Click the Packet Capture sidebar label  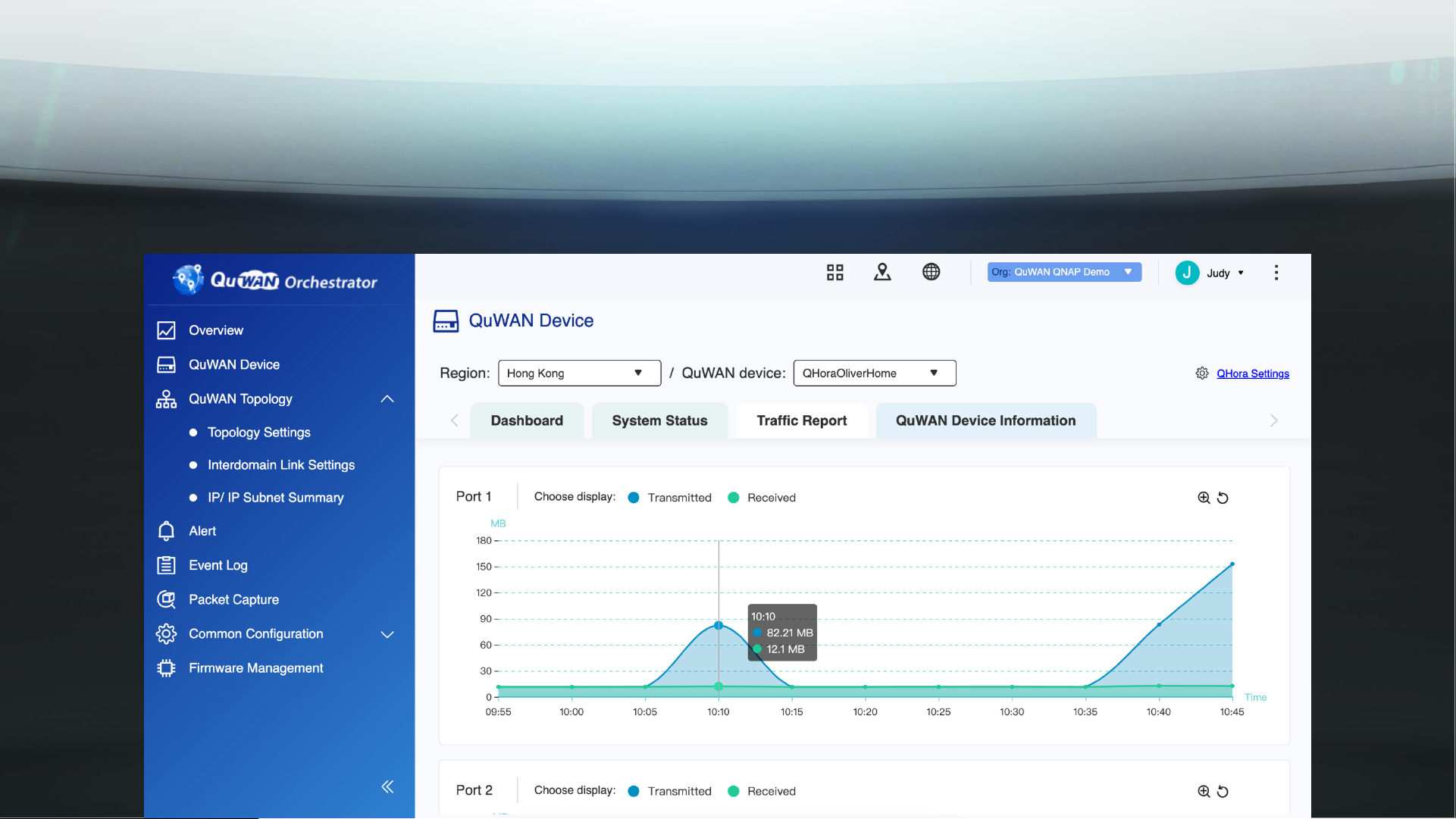point(233,599)
